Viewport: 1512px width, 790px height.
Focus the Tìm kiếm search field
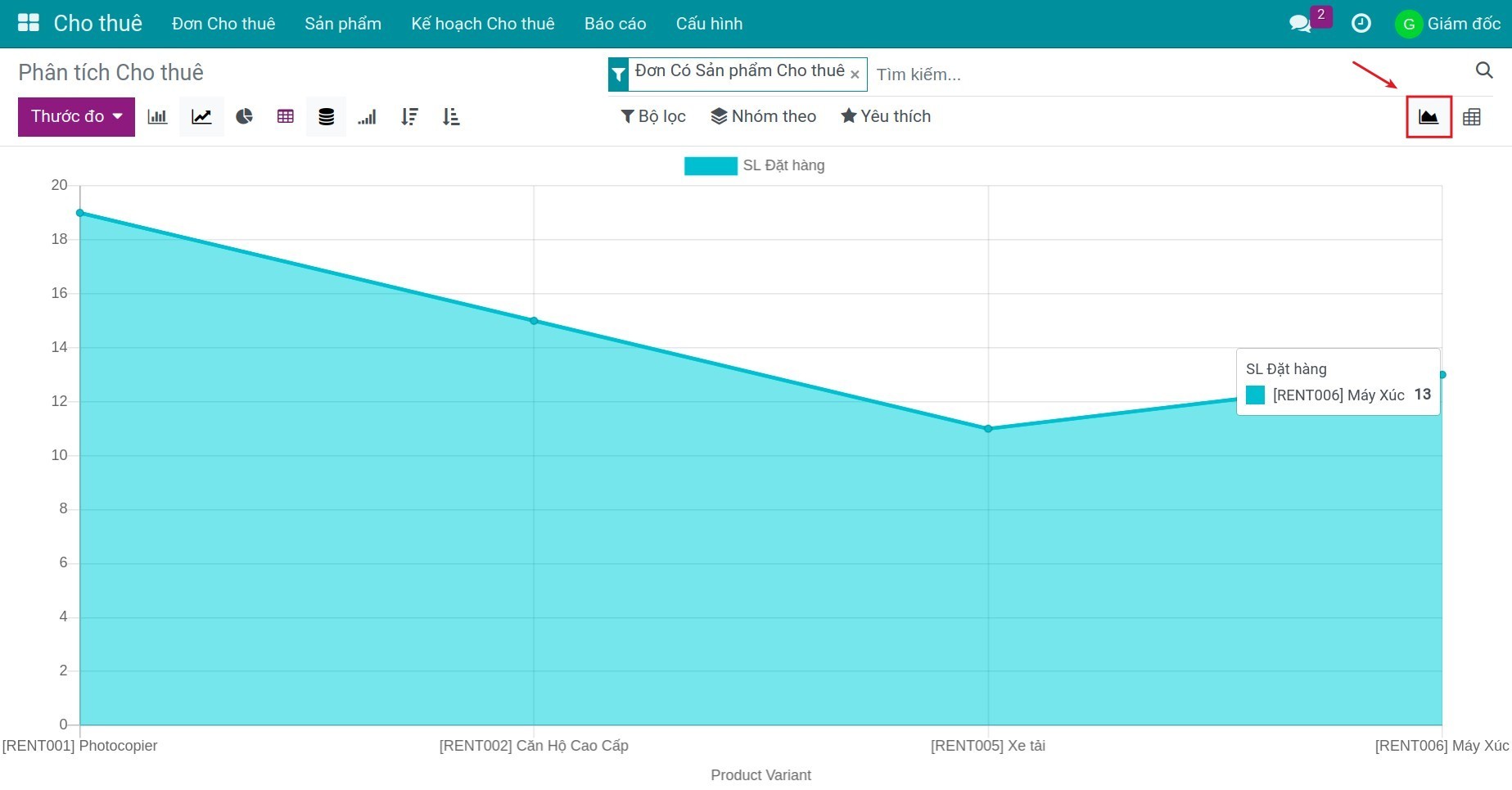1171,74
